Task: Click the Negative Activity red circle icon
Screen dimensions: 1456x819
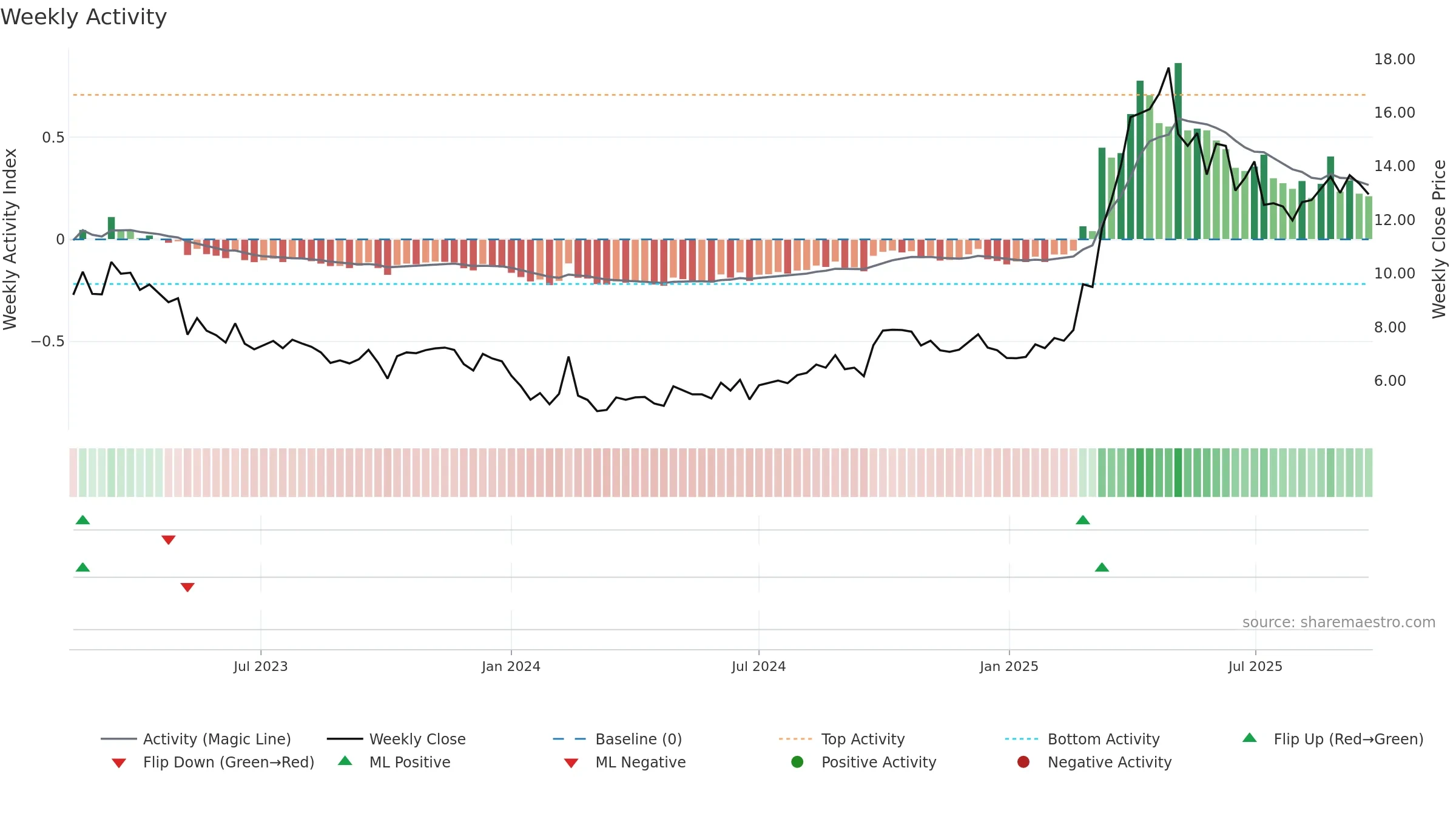Action: (x=1023, y=762)
